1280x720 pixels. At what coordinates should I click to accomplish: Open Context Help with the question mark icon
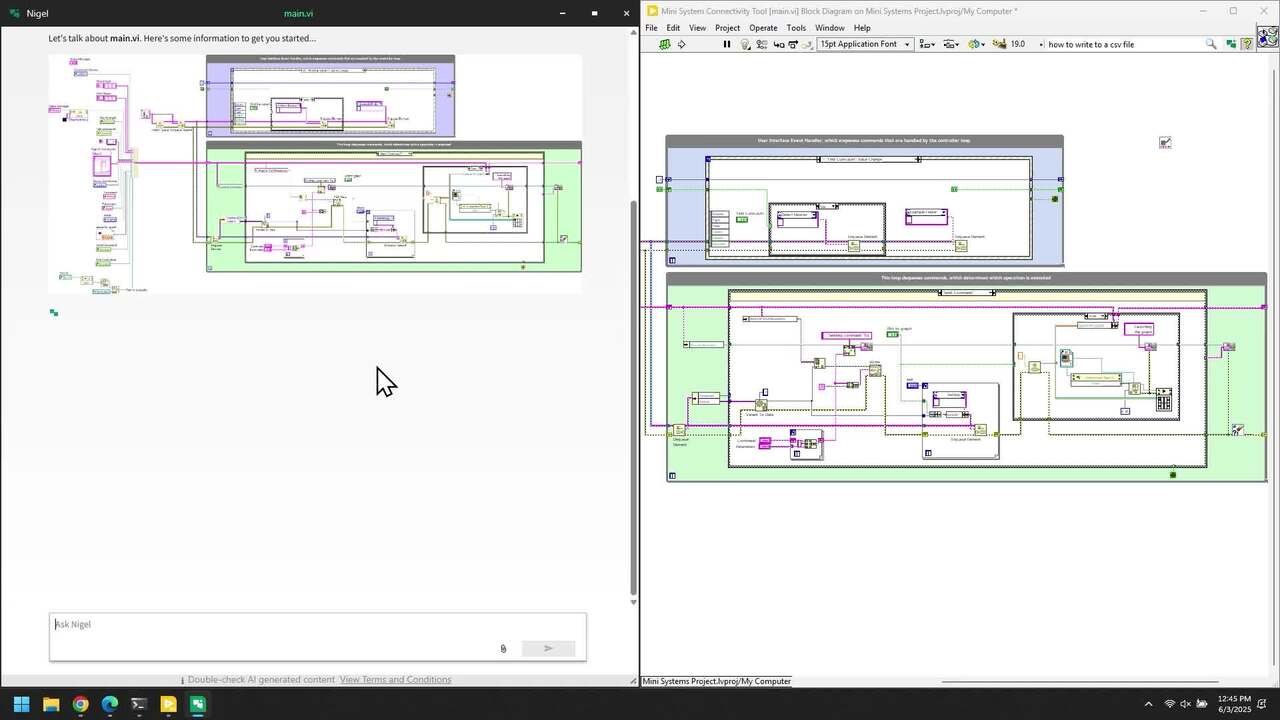tap(1247, 44)
